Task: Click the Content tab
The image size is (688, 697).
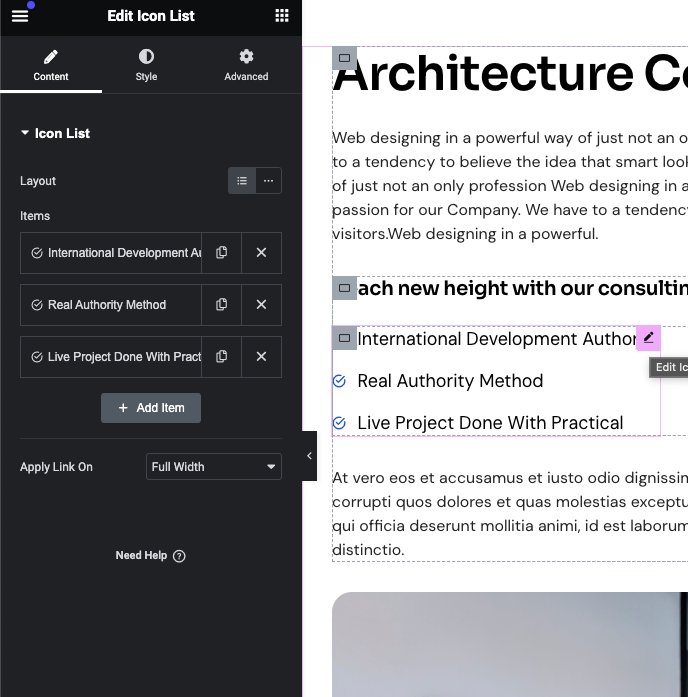Action: (51, 66)
